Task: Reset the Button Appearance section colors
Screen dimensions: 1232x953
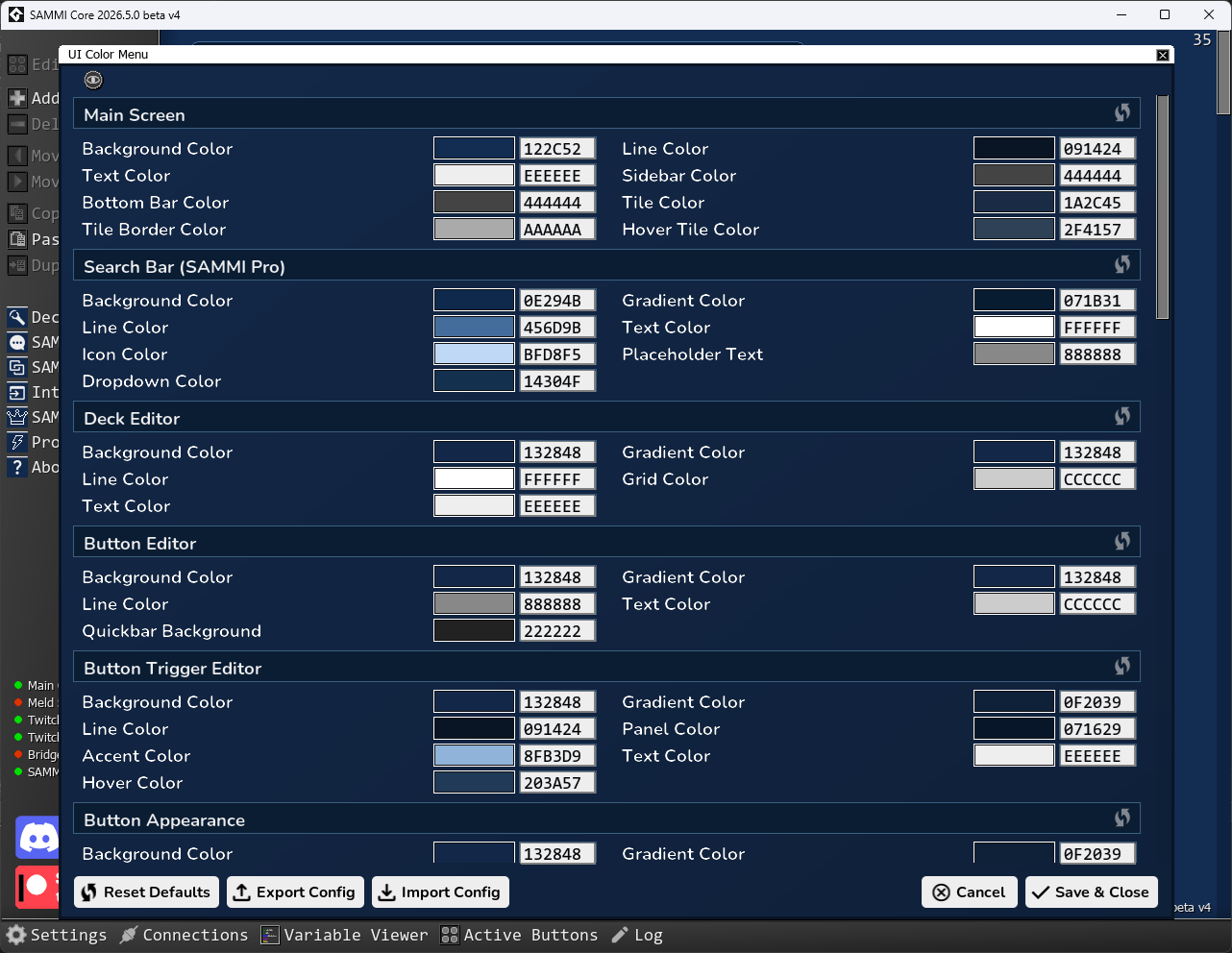Action: pyautogui.click(x=1121, y=819)
